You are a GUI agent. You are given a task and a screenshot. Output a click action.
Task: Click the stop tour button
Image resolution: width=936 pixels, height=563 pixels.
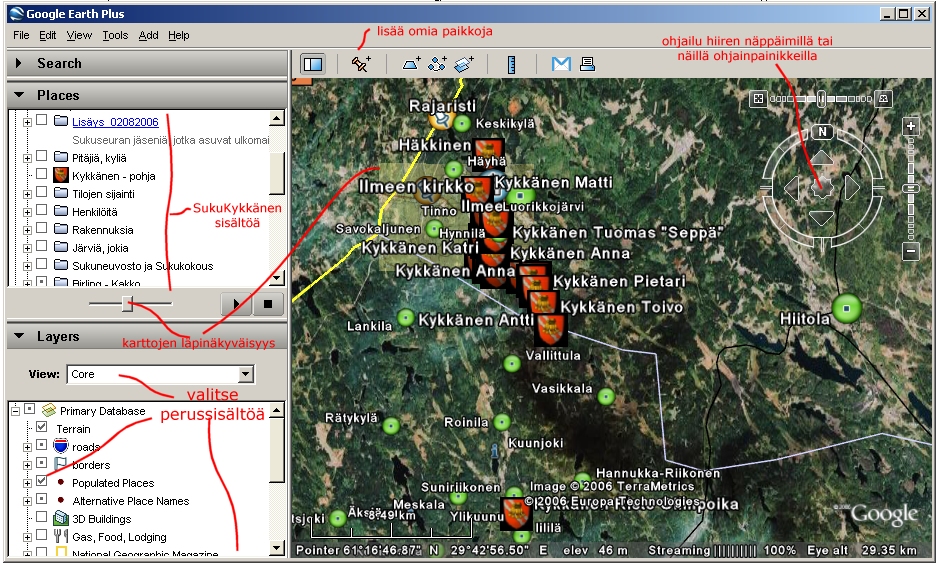(x=268, y=304)
